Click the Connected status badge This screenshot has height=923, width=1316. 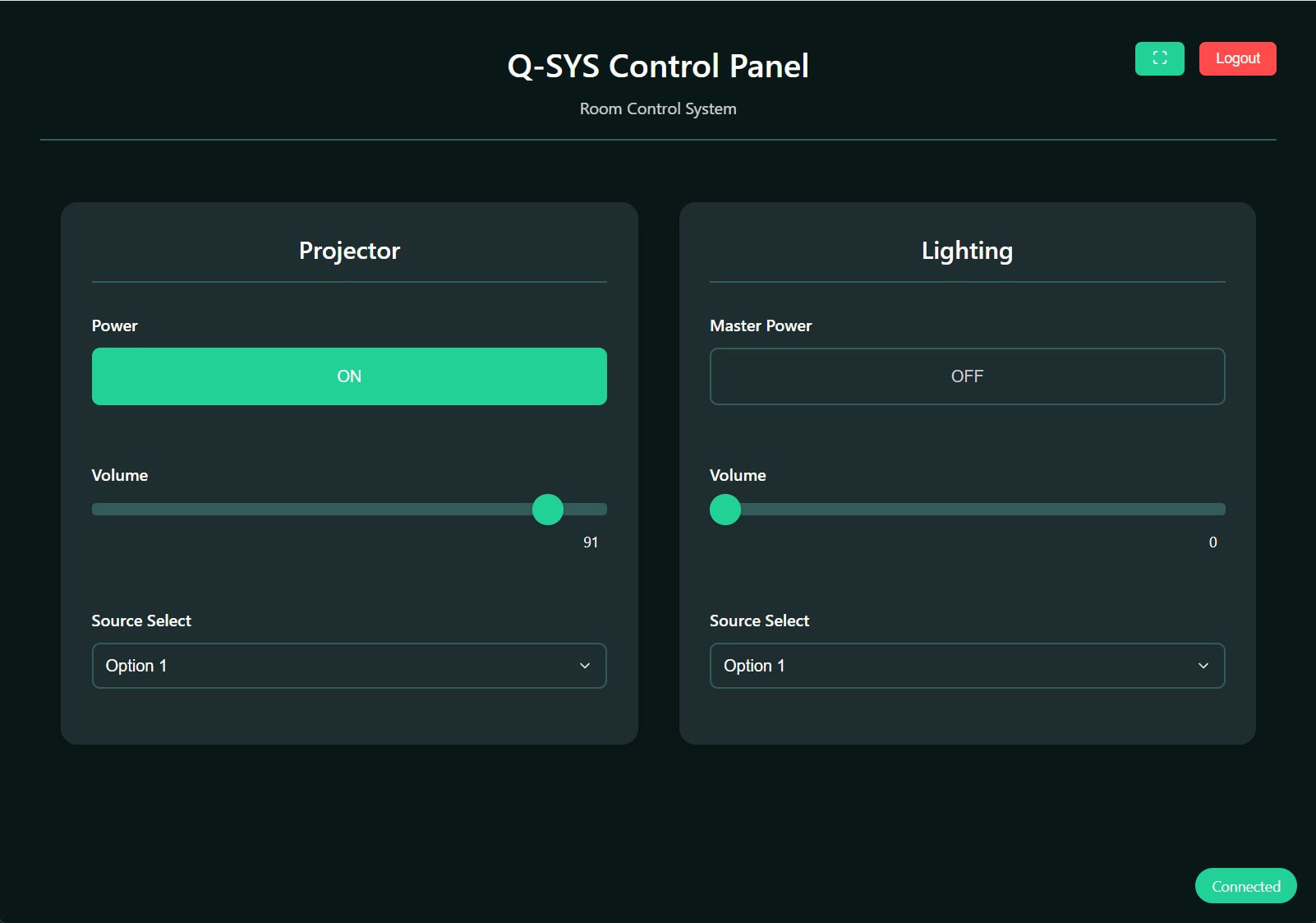tap(1245, 886)
